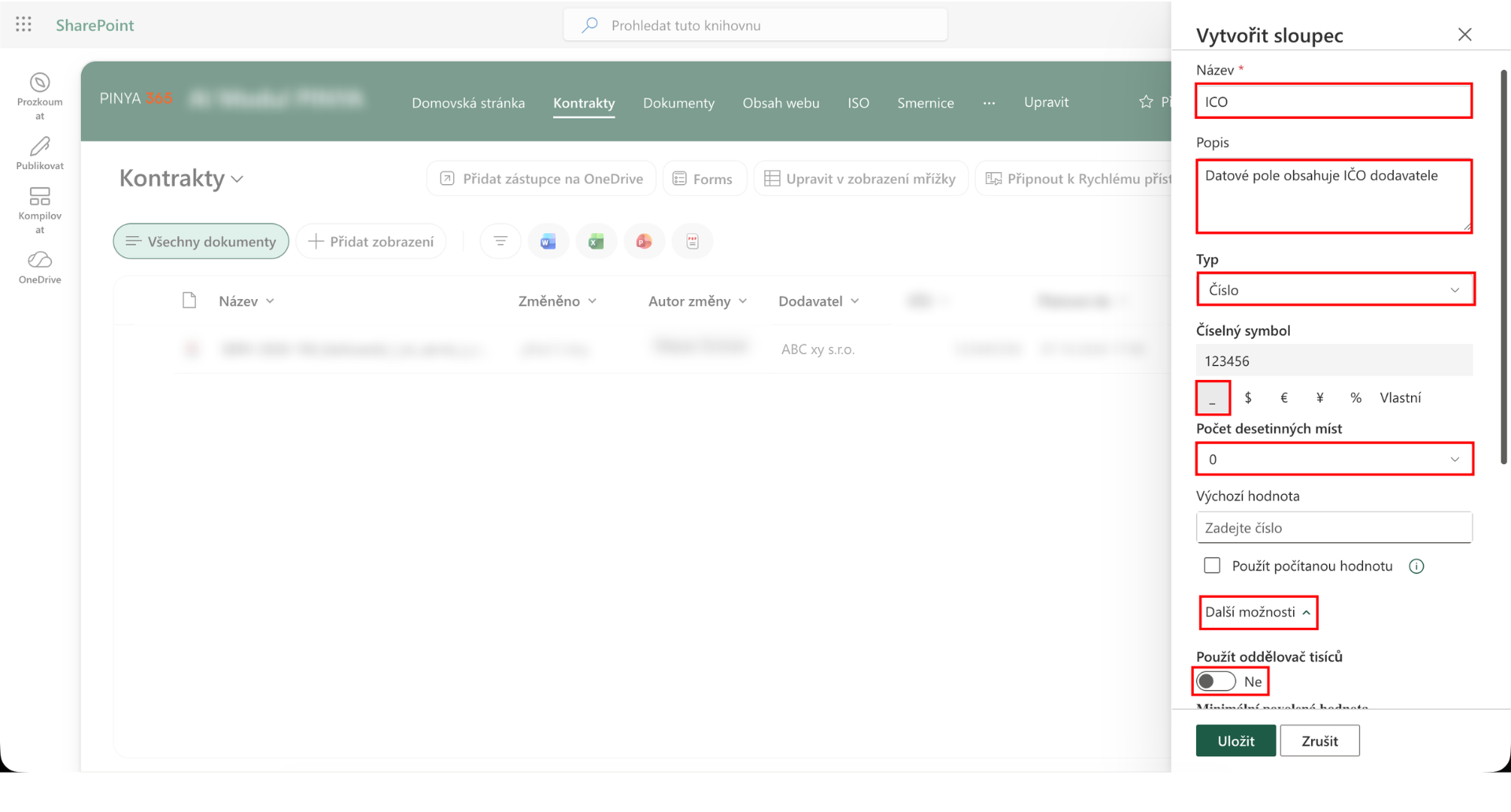Open the Dokumenty navigation tab

(x=678, y=102)
